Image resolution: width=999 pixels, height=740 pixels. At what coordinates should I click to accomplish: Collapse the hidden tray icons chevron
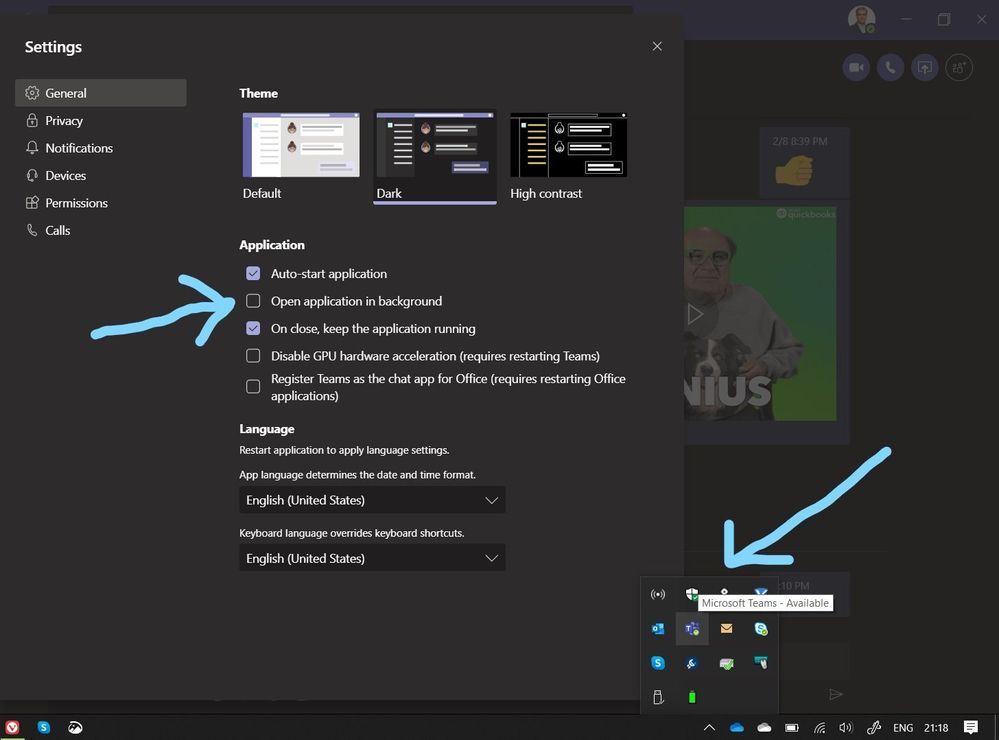pos(709,727)
